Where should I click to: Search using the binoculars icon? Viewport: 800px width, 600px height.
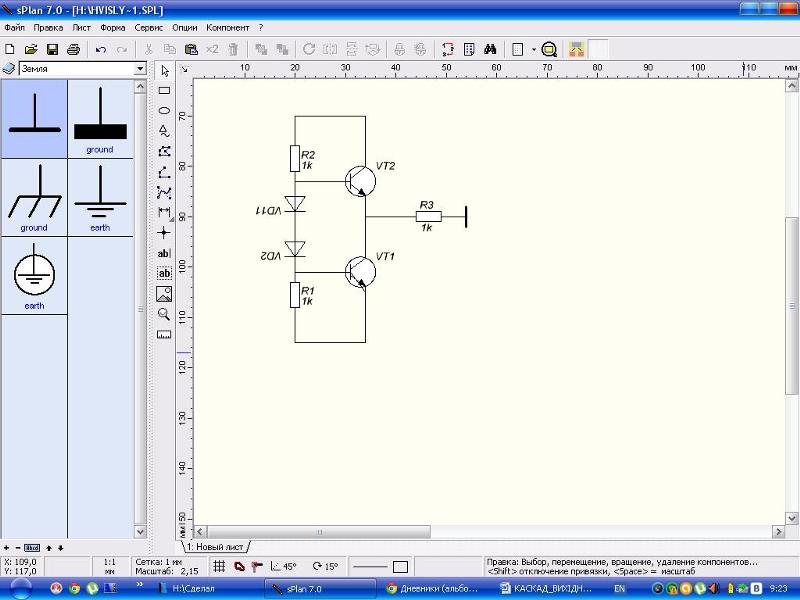coord(490,49)
